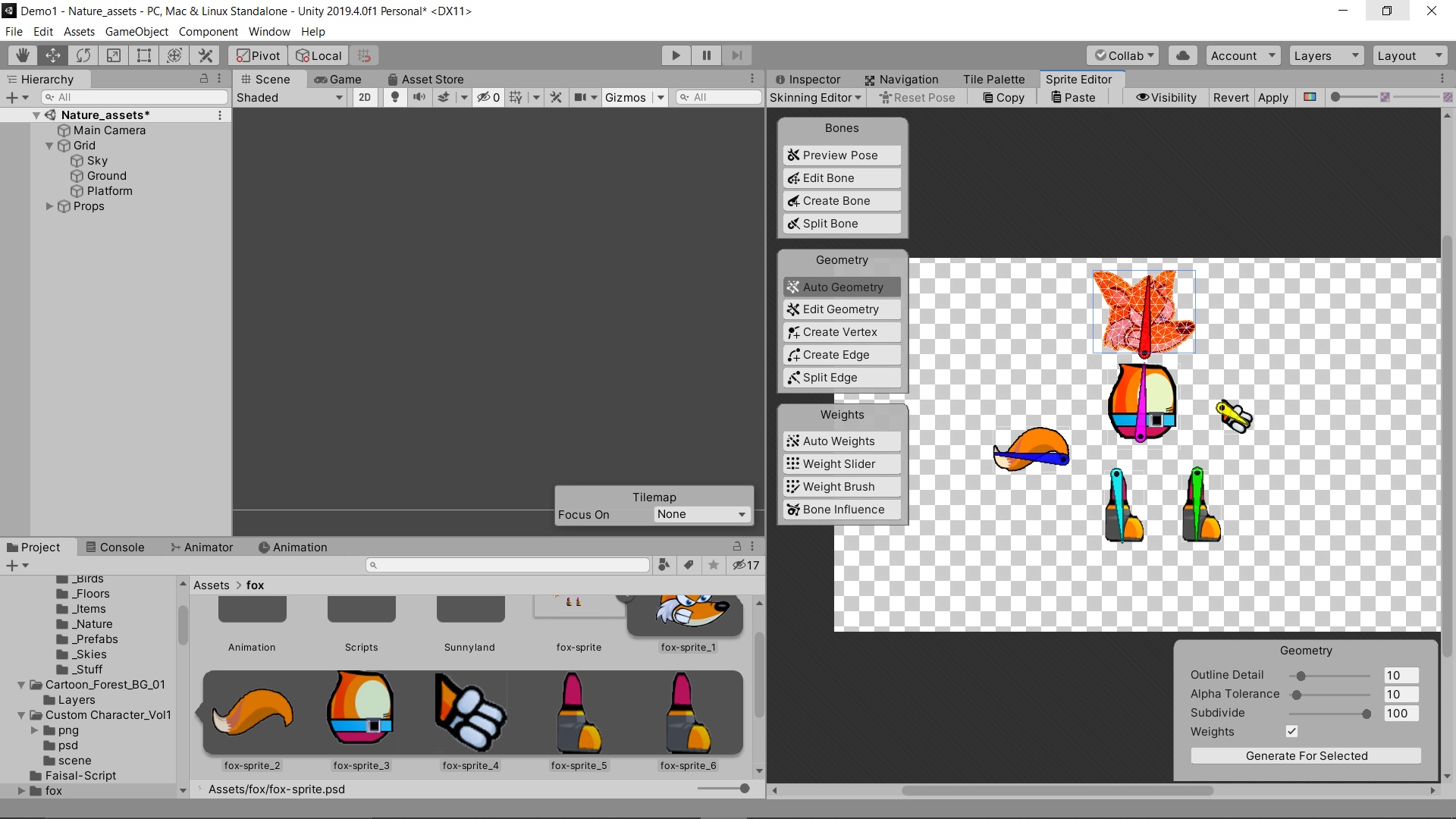
Task: Toggle scene audio with the speaker icon
Action: [419, 97]
